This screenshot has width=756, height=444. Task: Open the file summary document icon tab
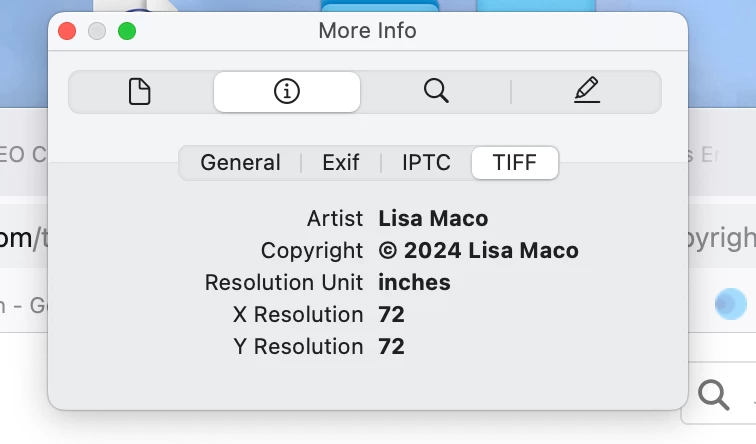pos(140,92)
